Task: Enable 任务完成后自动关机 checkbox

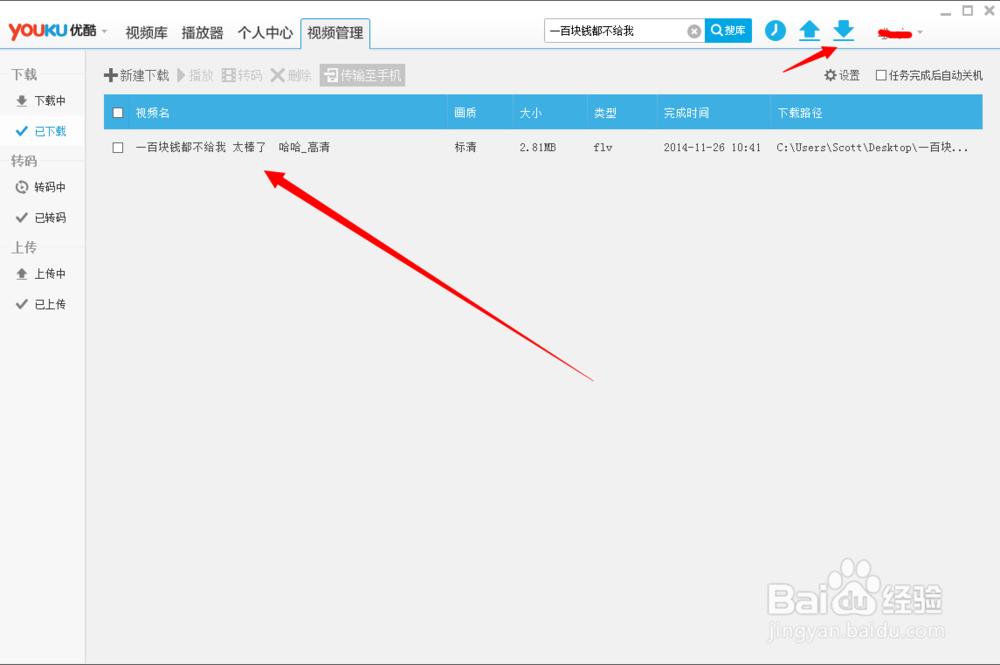Action: 882,75
